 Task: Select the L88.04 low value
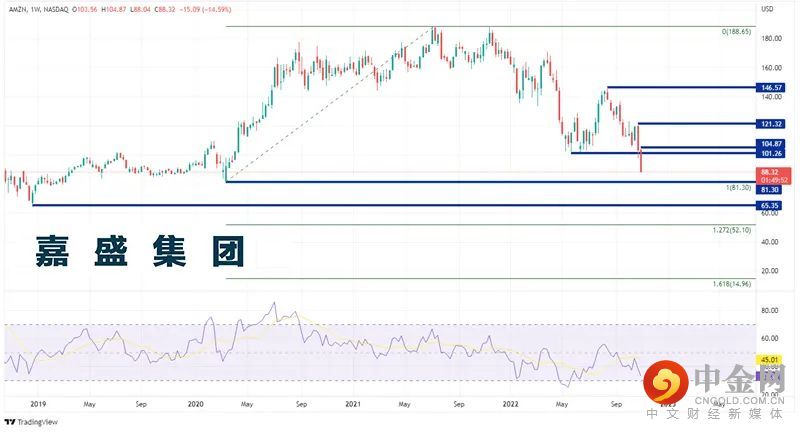click(140, 10)
